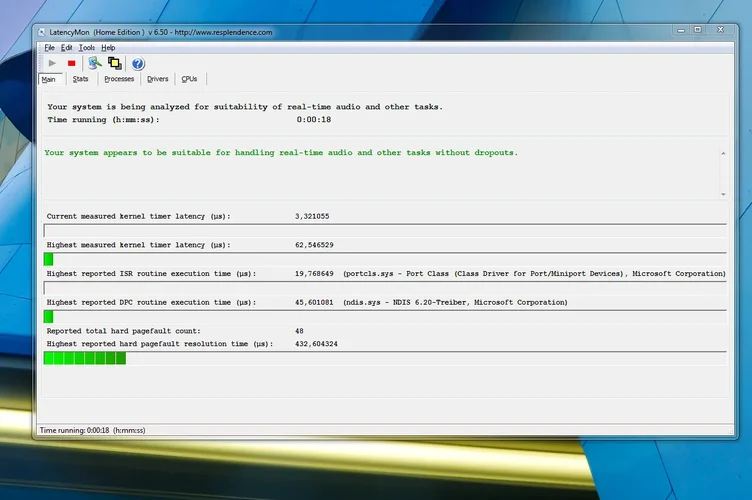Click the LatencyMon app icon in title bar
752x500 pixels.
(x=43, y=32)
